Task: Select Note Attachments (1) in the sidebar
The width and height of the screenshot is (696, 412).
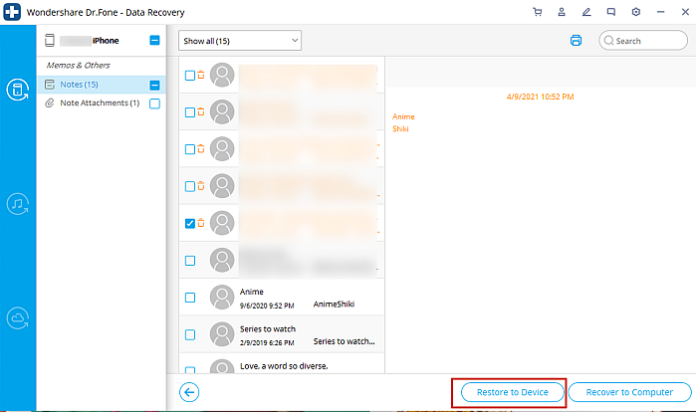Action: click(100, 103)
